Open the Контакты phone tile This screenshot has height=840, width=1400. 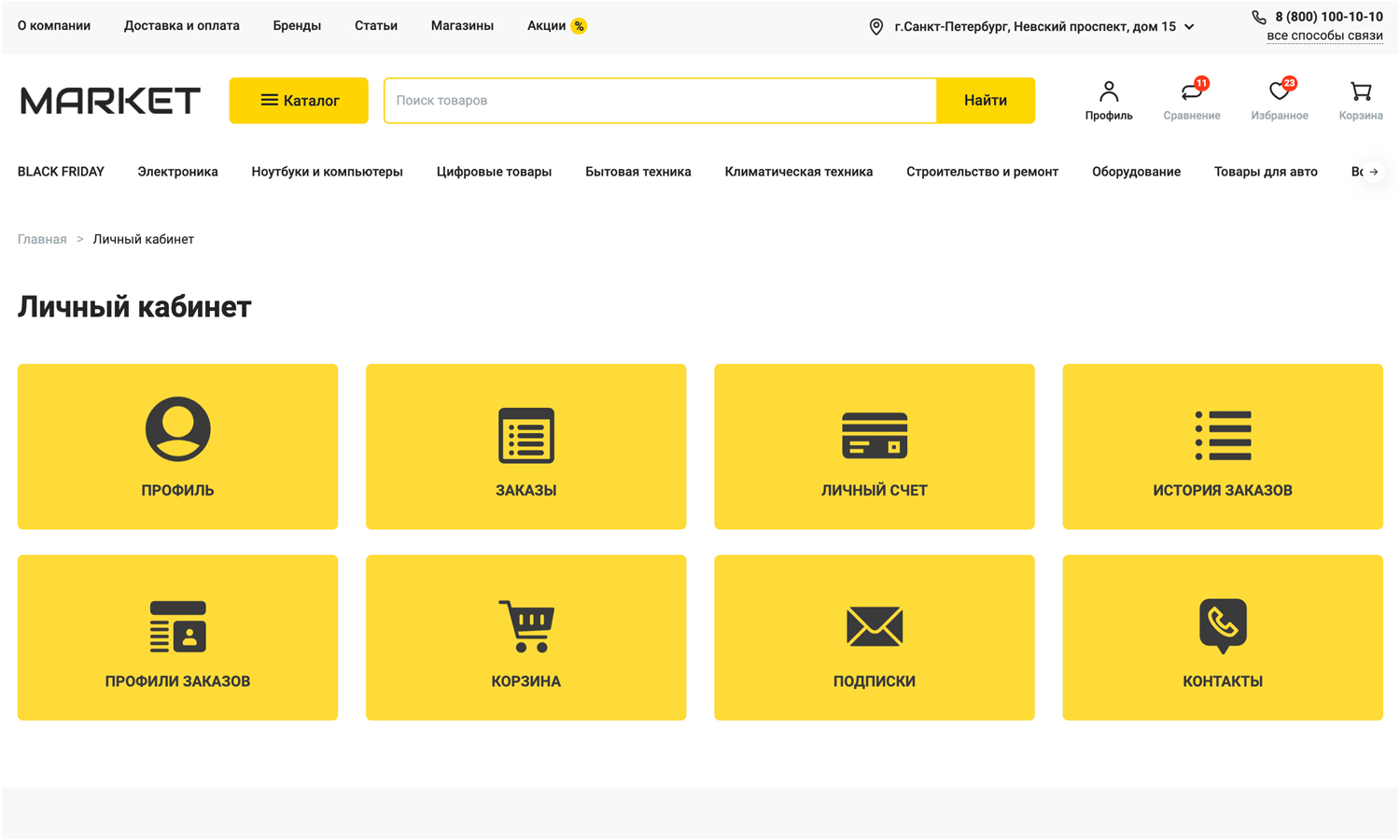pyautogui.click(x=1222, y=637)
